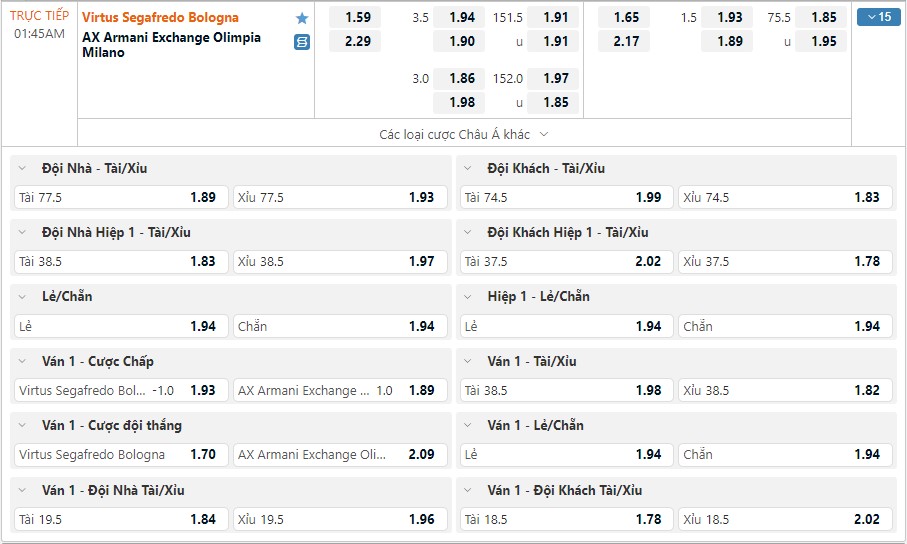Viewport: 907px width, 544px height.
Task: Choose AX Armani Exchange 1.0 handicap at 1.89
Action: point(340,391)
